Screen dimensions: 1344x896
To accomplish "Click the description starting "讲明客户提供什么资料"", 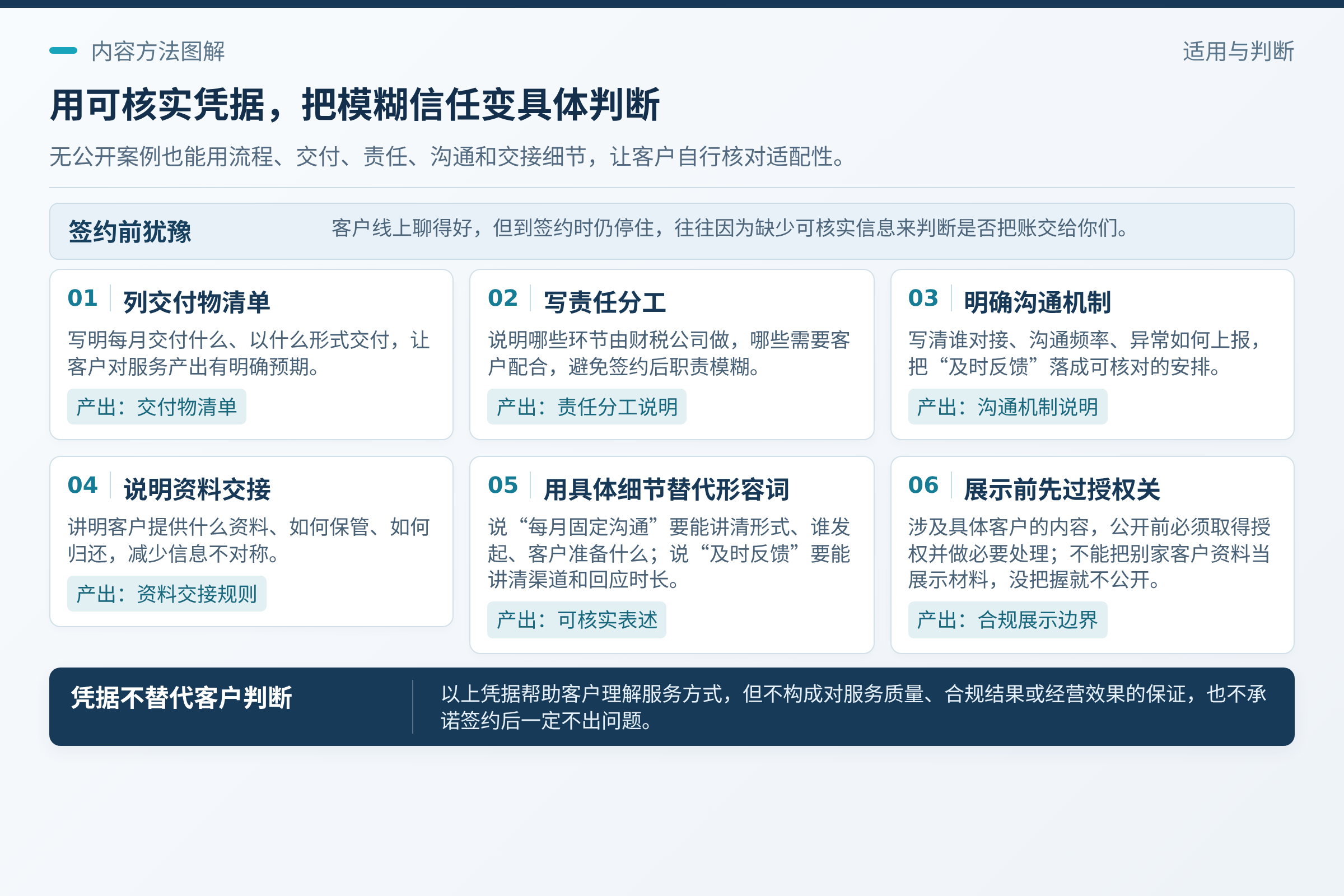I will pos(249,540).
